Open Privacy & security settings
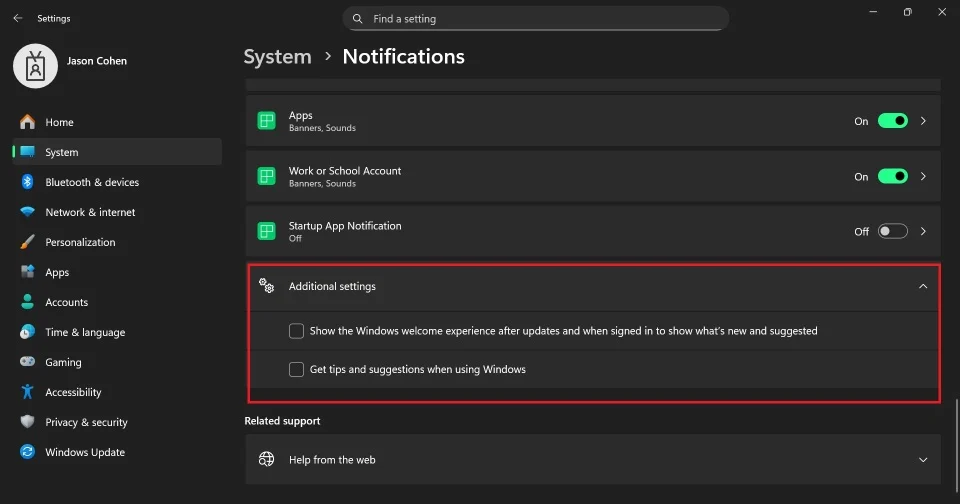This screenshot has height=504, width=960. [117, 422]
